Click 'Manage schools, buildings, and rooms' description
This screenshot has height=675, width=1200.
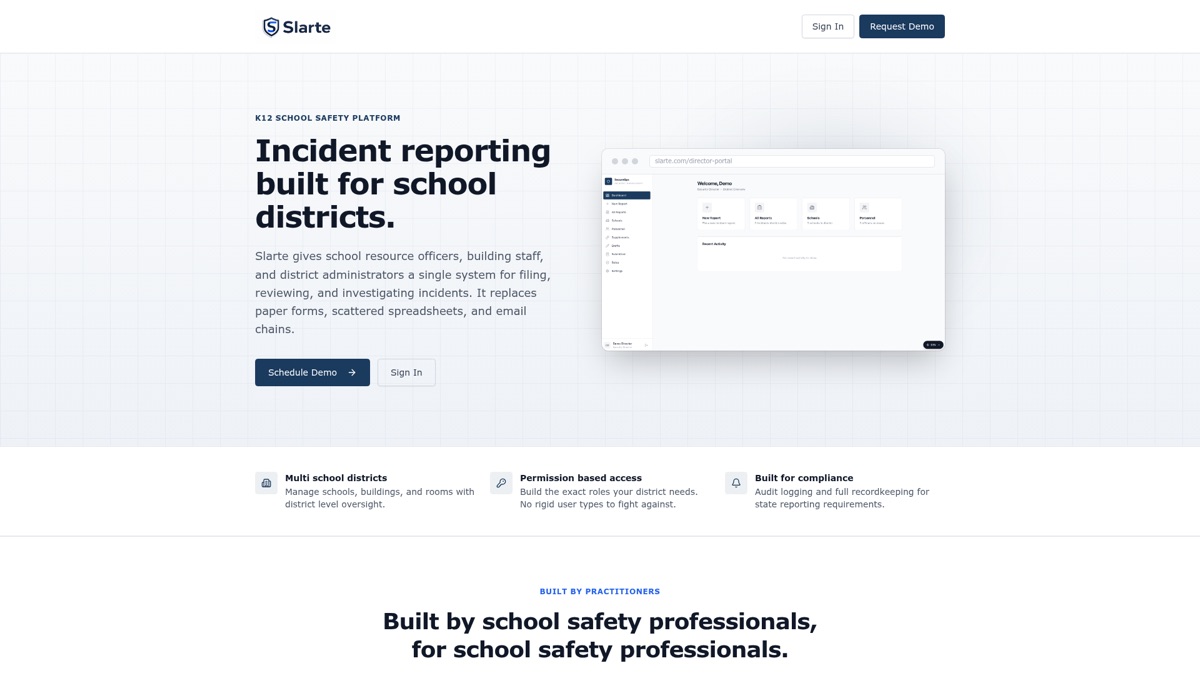coord(380,498)
